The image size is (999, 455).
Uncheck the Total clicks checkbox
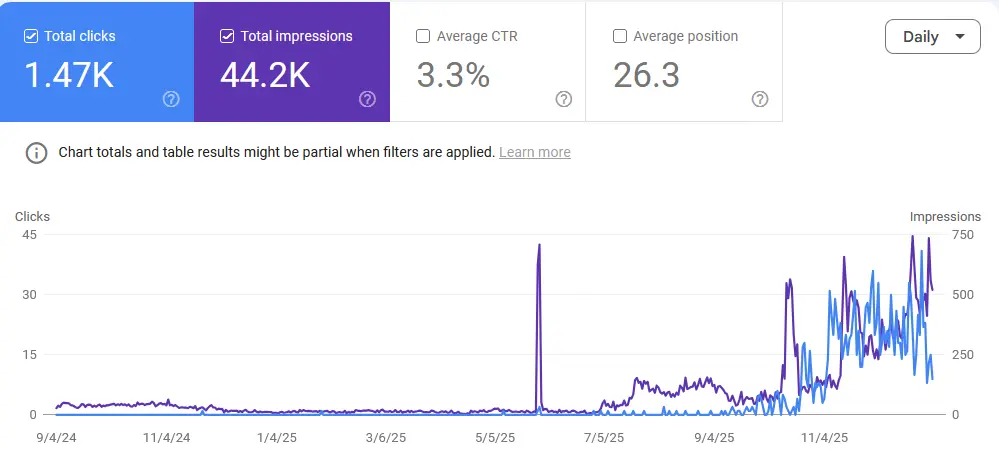(x=31, y=36)
